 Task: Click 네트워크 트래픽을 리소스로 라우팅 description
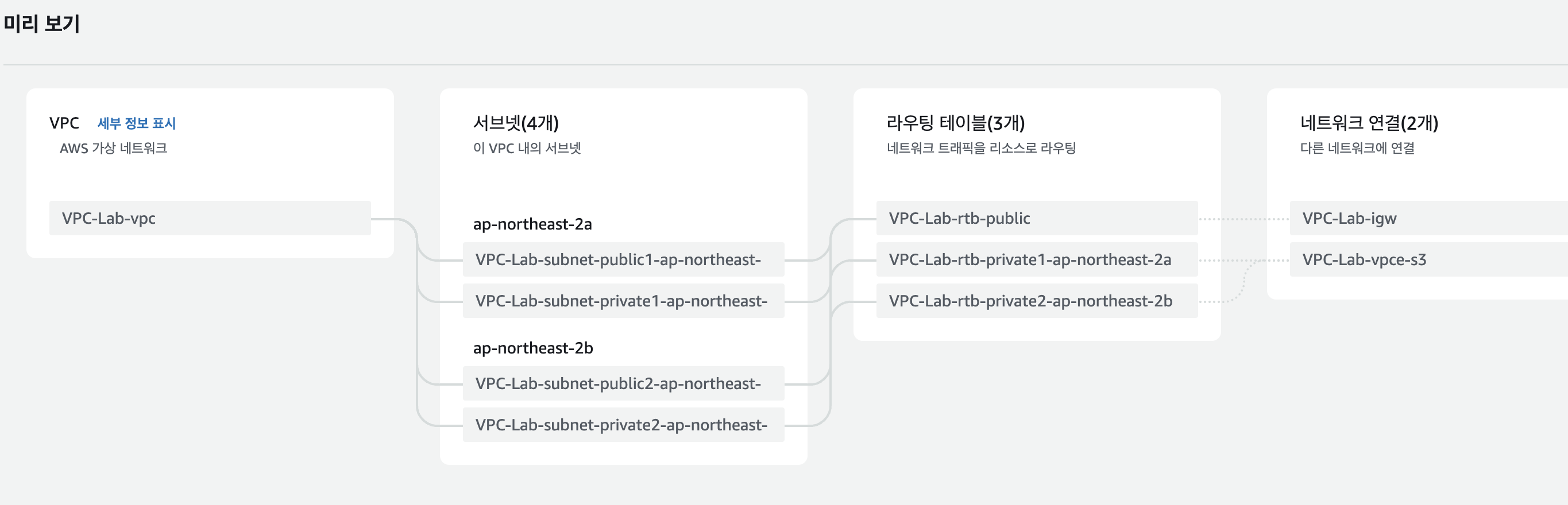tap(981, 149)
